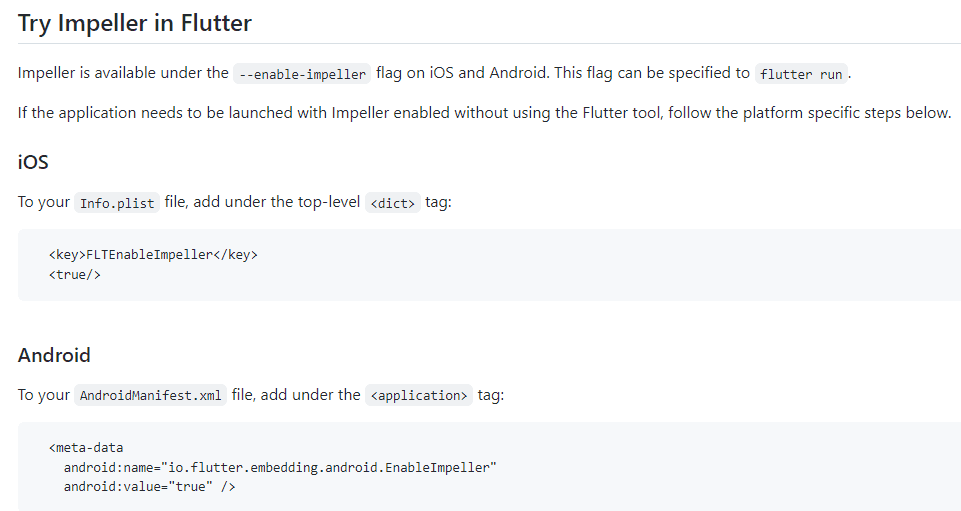Viewport: 961px width, 511px height.
Task: Click the <true/> line in iOS code block
Action: 75,274
